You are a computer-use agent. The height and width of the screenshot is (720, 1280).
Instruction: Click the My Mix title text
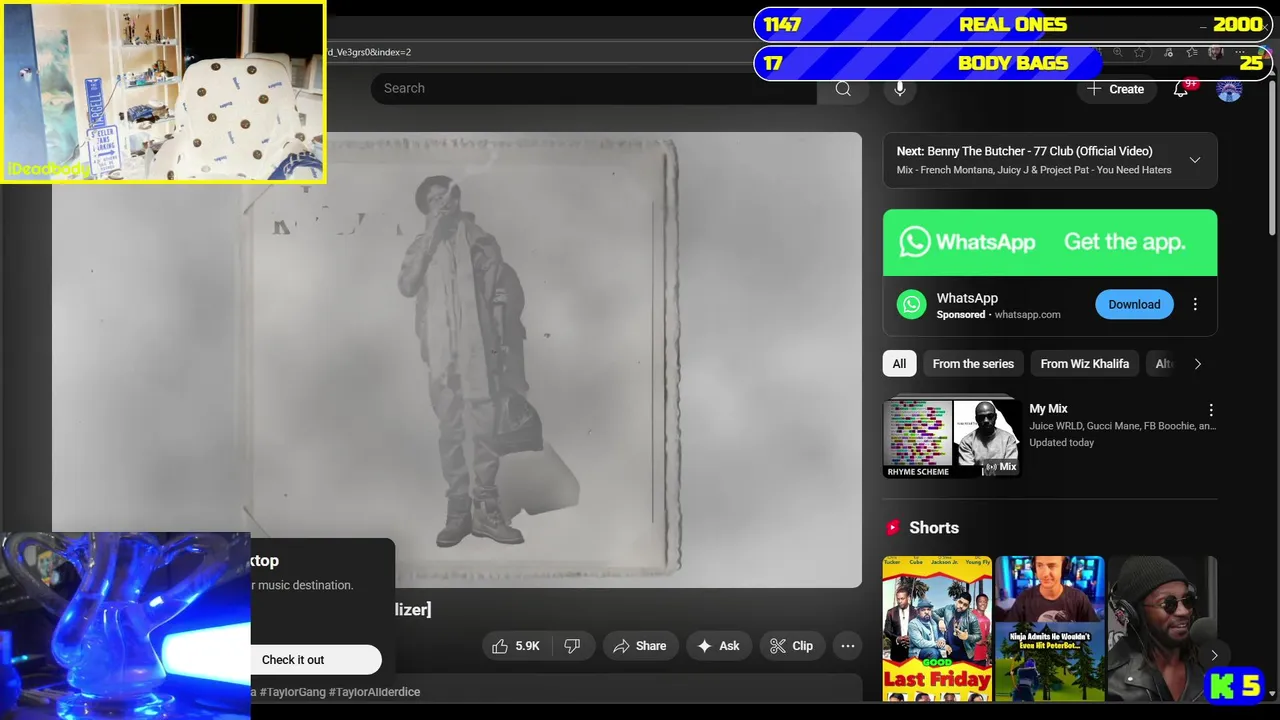pos(1048,409)
